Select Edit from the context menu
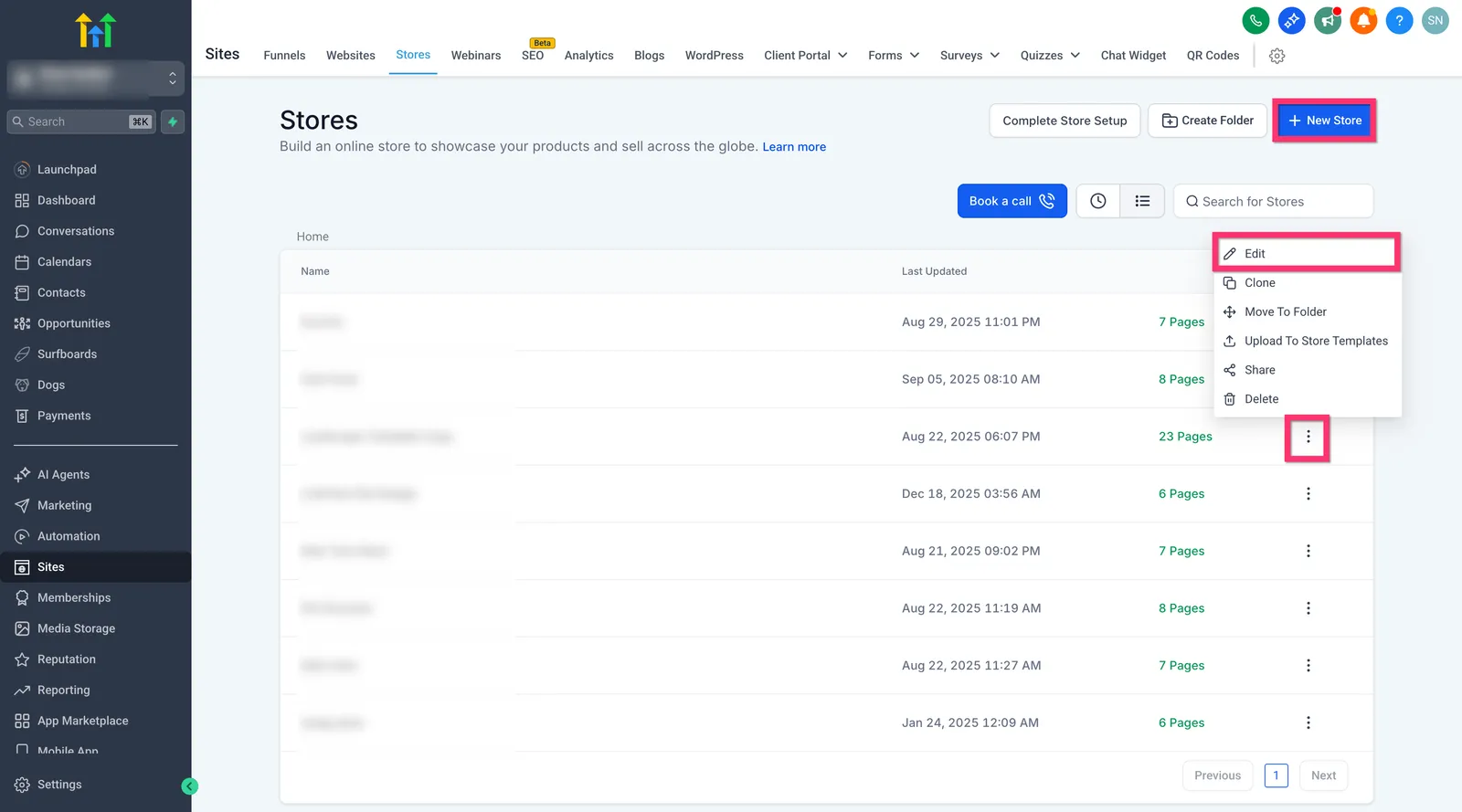 click(x=1307, y=254)
